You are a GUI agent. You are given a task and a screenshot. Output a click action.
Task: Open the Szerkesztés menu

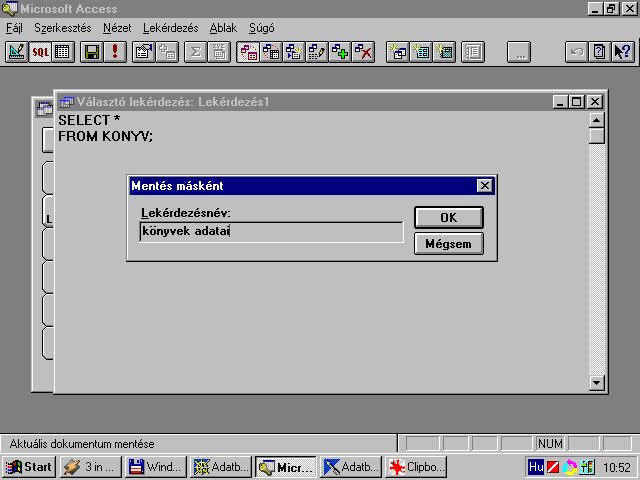pyautogui.click(x=61, y=28)
